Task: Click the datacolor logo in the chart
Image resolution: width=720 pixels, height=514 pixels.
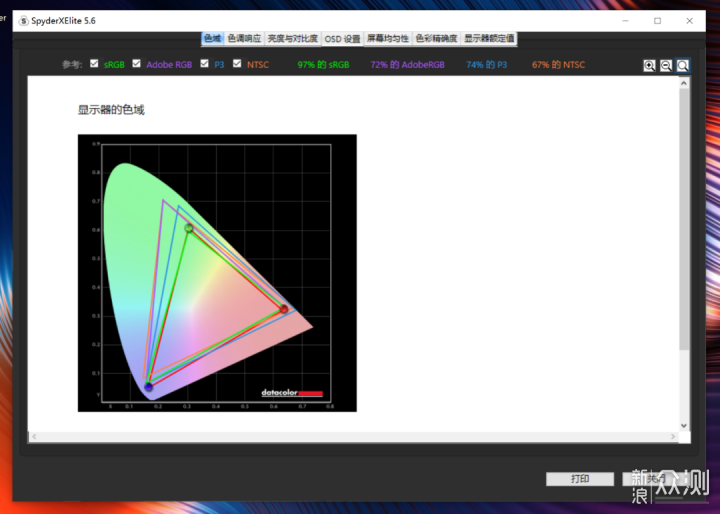Action: pos(292,393)
